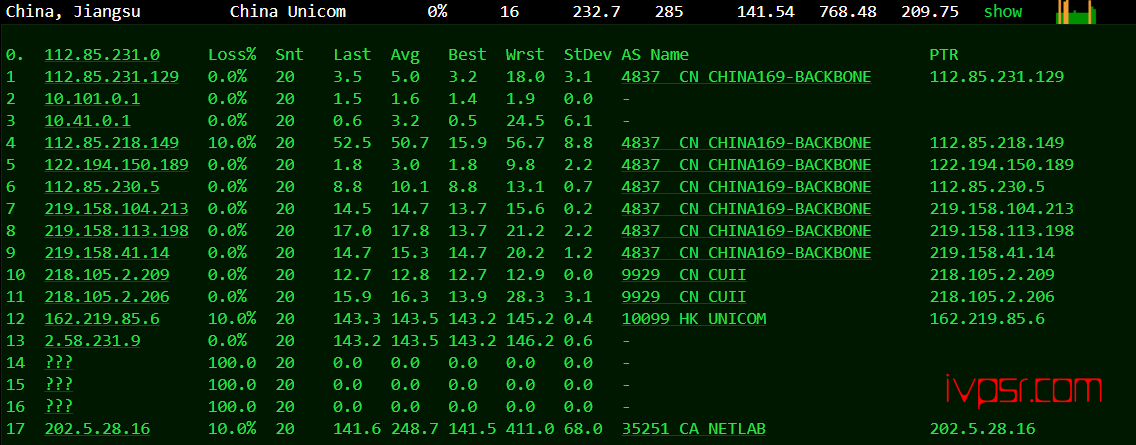The height and width of the screenshot is (445, 1136).
Task: Open hop 6 IP link 112.85.230.5
Action: [x=102, y=187]
